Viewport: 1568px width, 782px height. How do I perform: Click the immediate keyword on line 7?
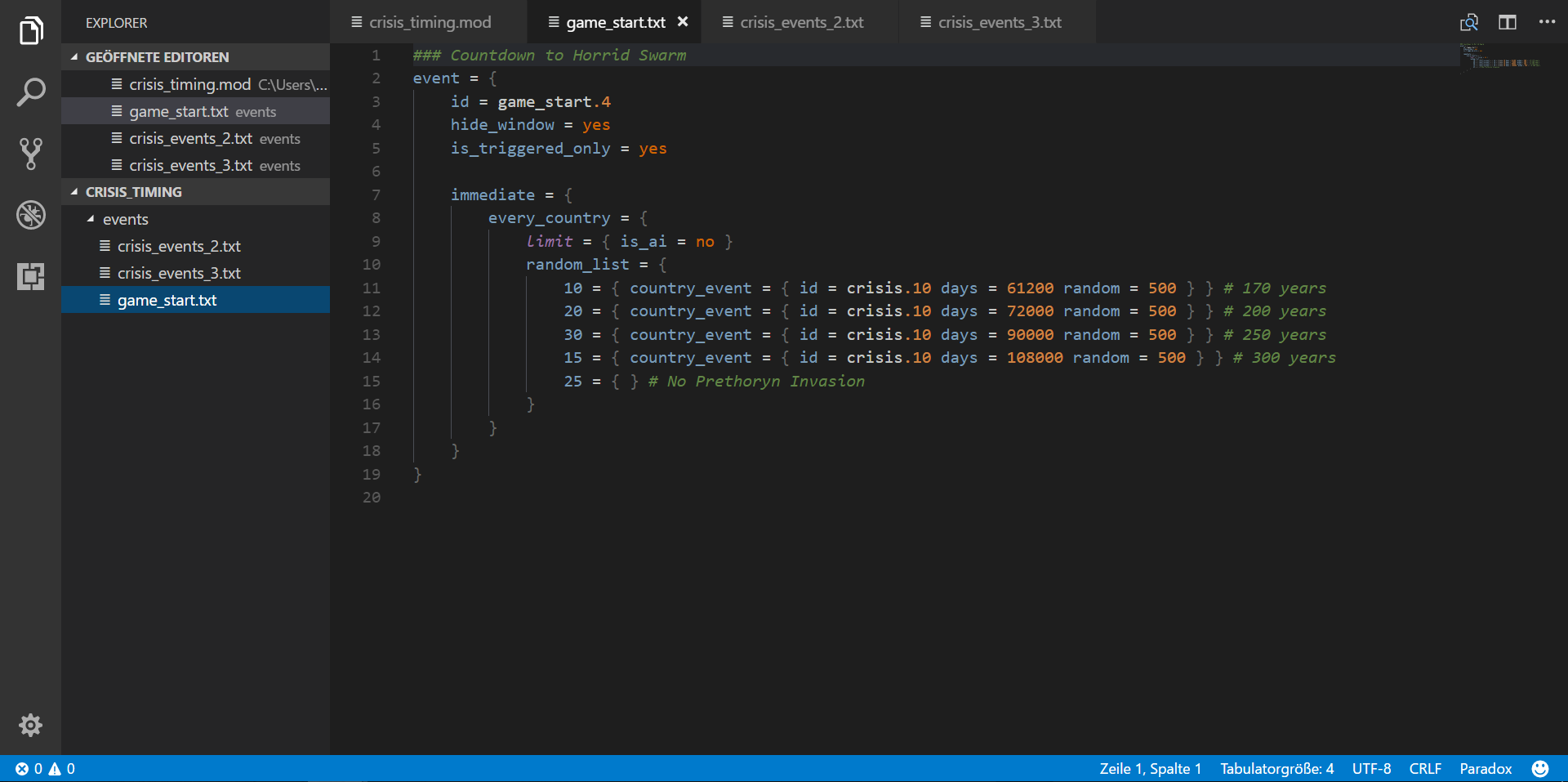pyautogui.click(x=492, y=195)
